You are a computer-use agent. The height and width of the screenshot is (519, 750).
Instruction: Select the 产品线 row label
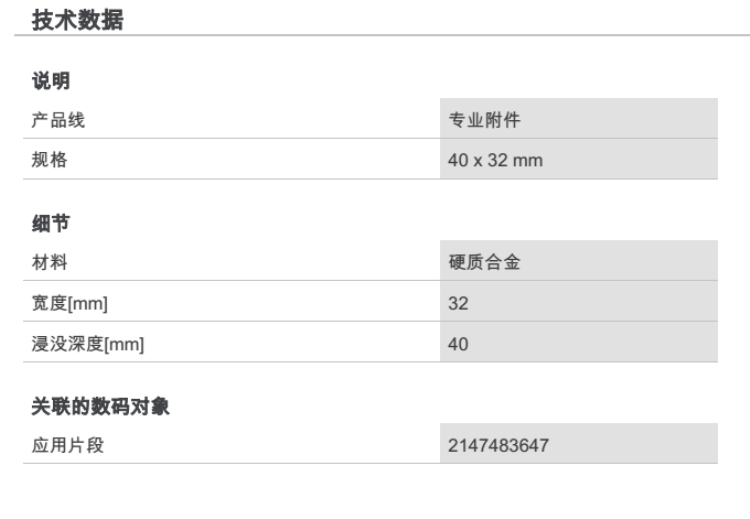coord(58,120)
